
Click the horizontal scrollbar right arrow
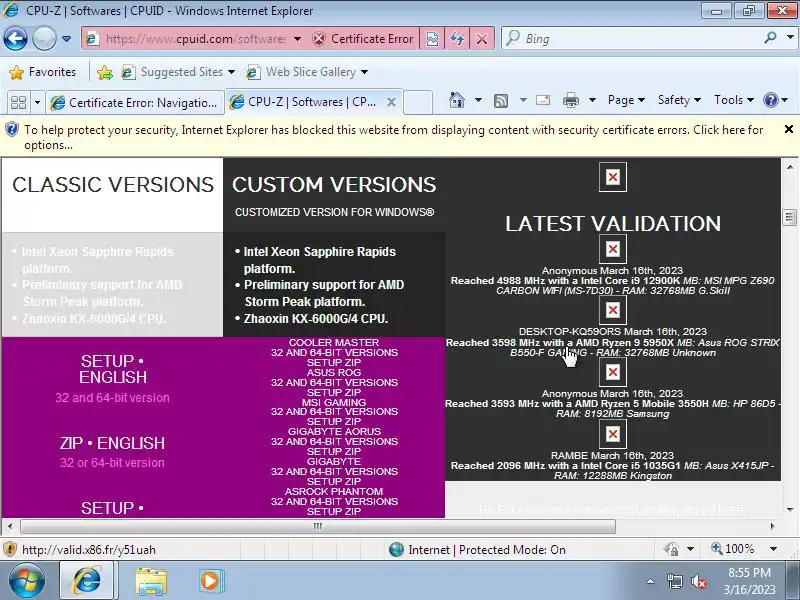pos(772,526)
